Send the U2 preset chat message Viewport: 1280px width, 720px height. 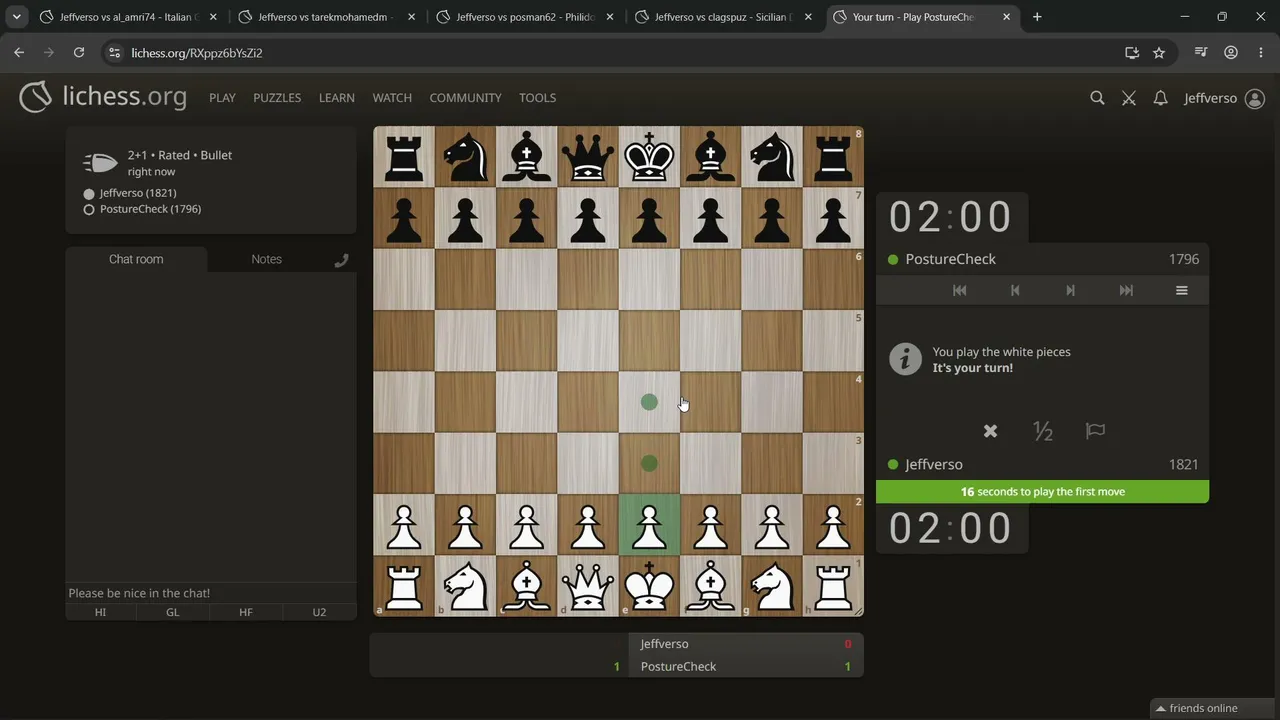tap(319, 612)
